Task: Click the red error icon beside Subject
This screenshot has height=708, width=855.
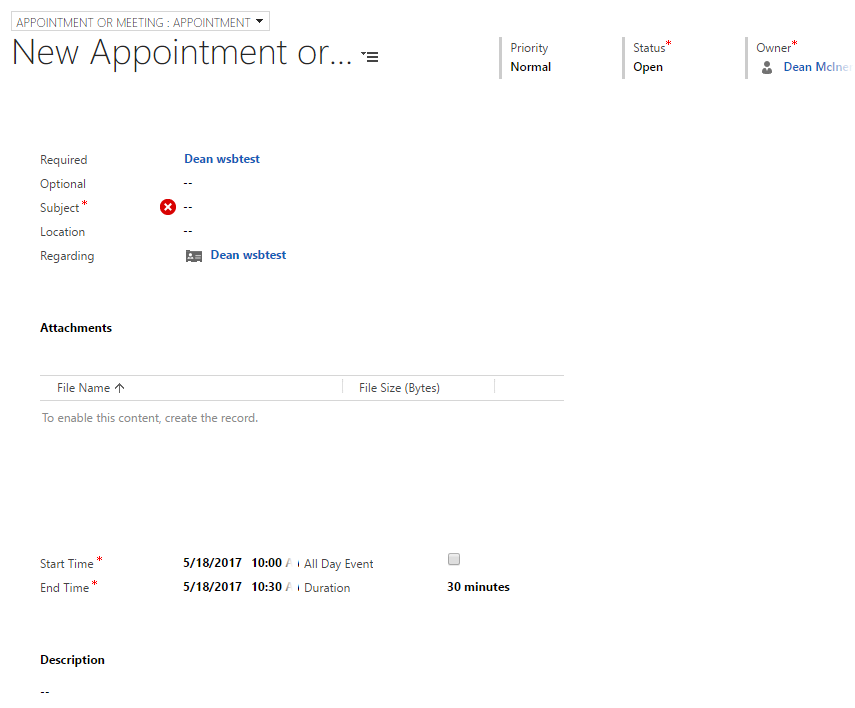Action: point(168,207)
